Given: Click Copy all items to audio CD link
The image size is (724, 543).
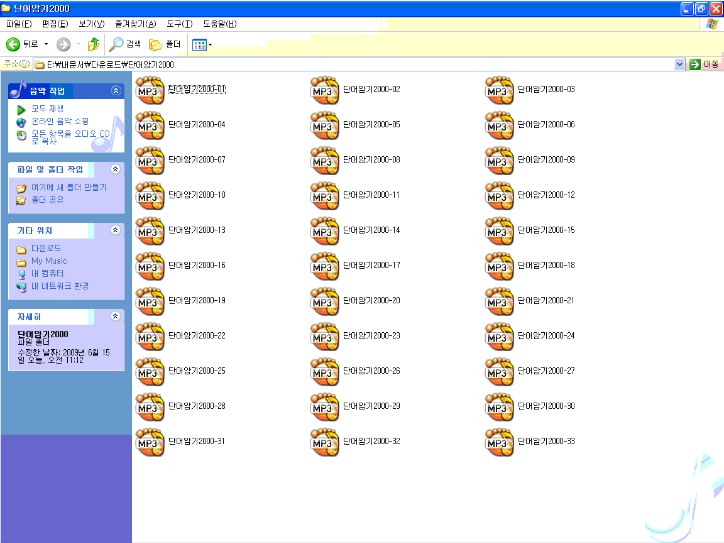Looking at the screenshot, I should 70,137.
